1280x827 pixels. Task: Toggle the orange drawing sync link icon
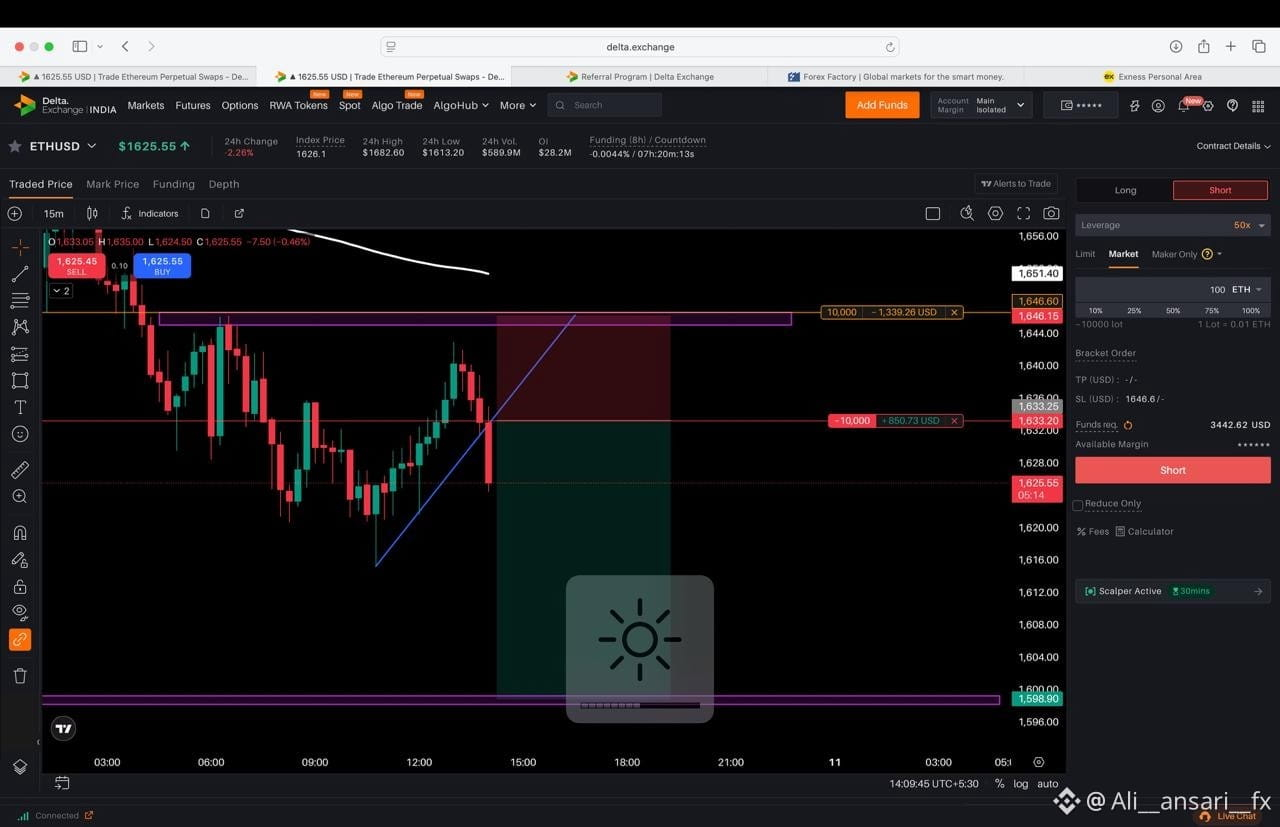pyautogui.click(x=20, y=640)
